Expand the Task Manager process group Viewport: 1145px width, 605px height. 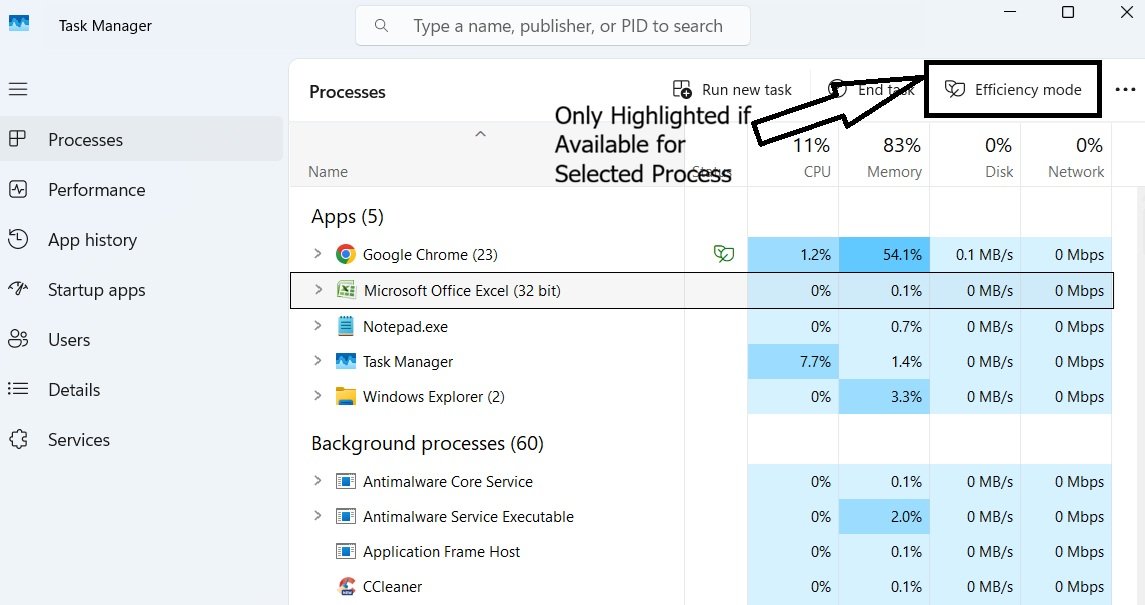point(318,360)
